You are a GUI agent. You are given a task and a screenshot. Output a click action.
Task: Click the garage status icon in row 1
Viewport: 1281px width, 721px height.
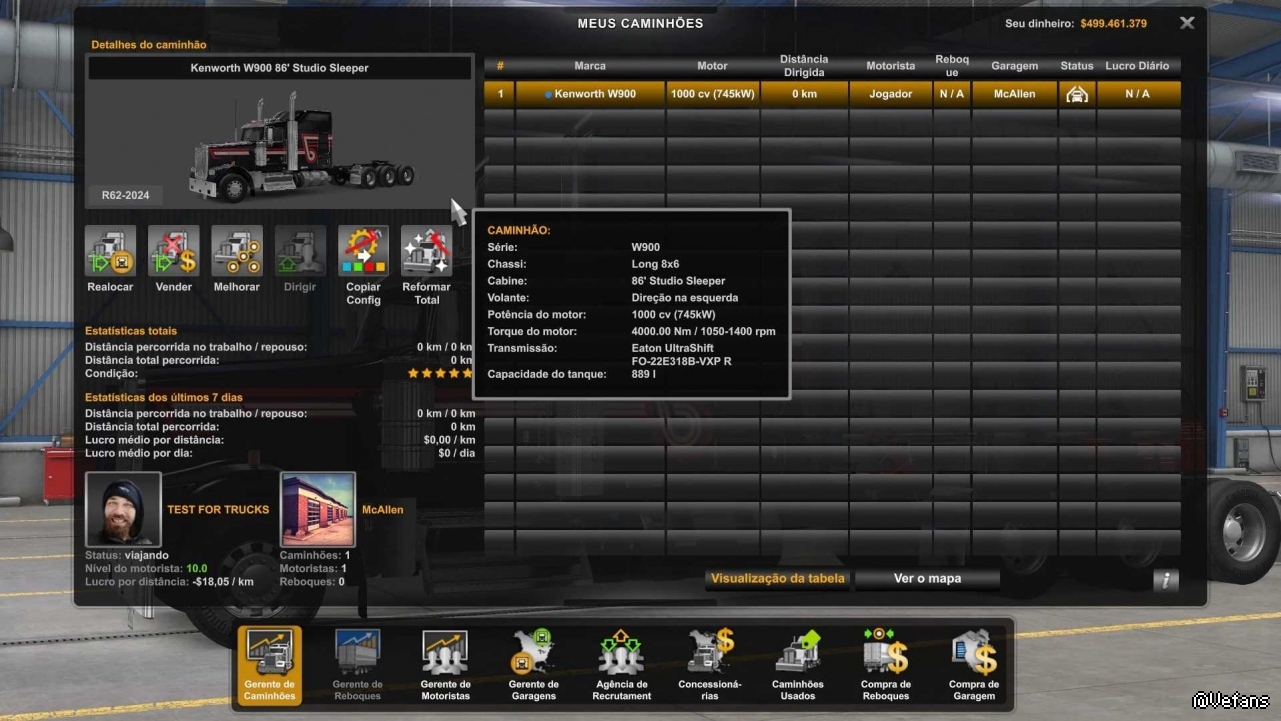1077,94
